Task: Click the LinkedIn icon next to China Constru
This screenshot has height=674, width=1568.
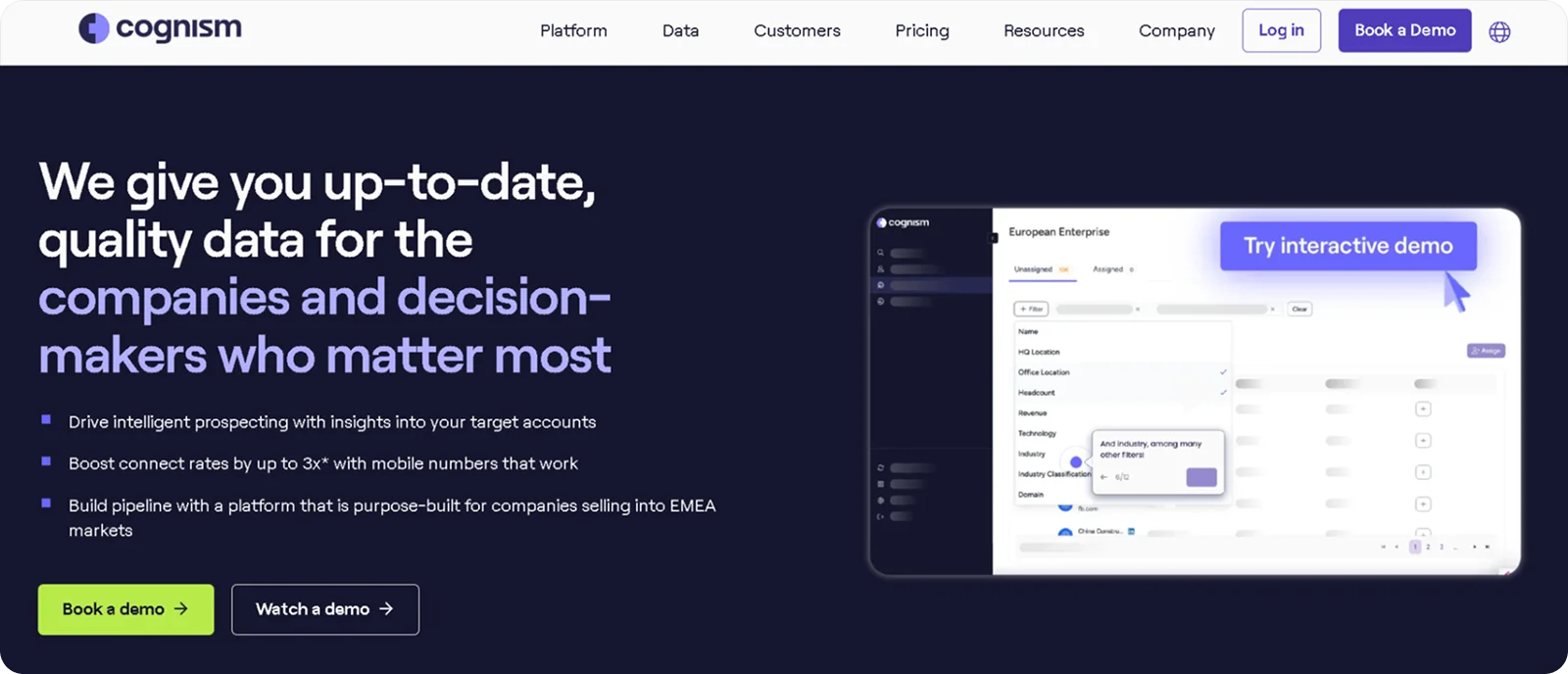Action: coord(1131,531)
